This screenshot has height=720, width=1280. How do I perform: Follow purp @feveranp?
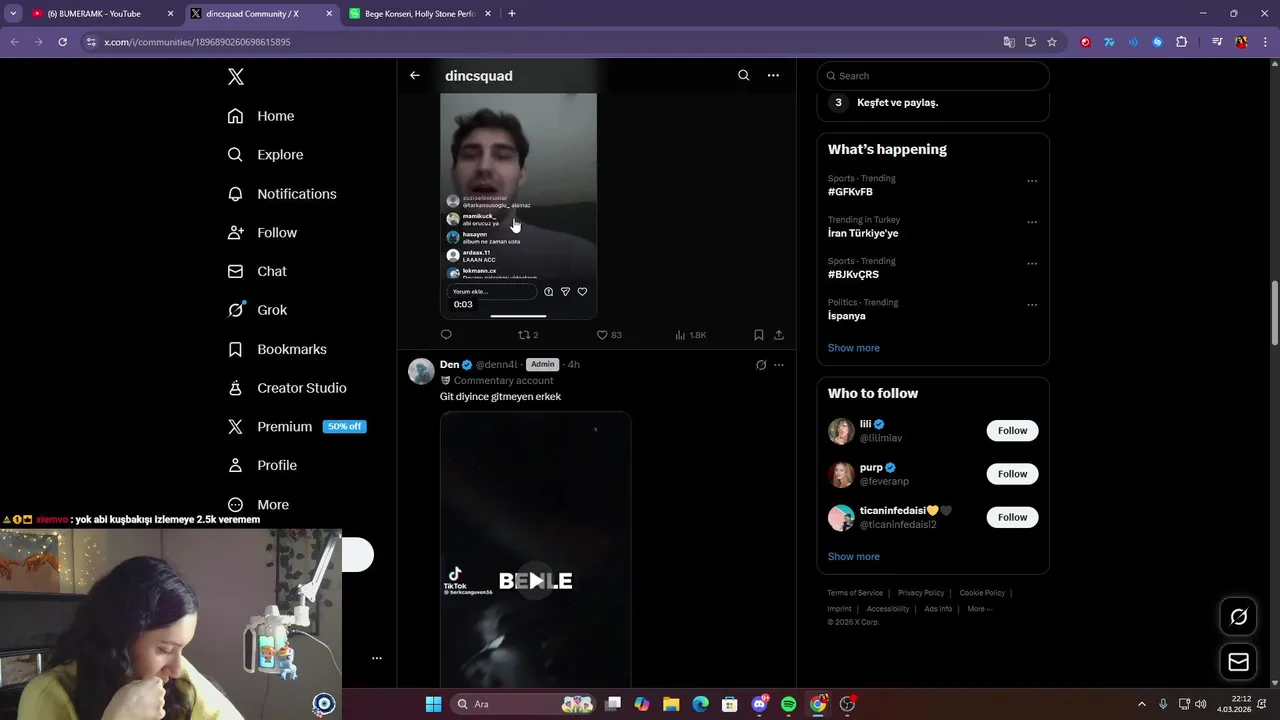[1012, 474]
